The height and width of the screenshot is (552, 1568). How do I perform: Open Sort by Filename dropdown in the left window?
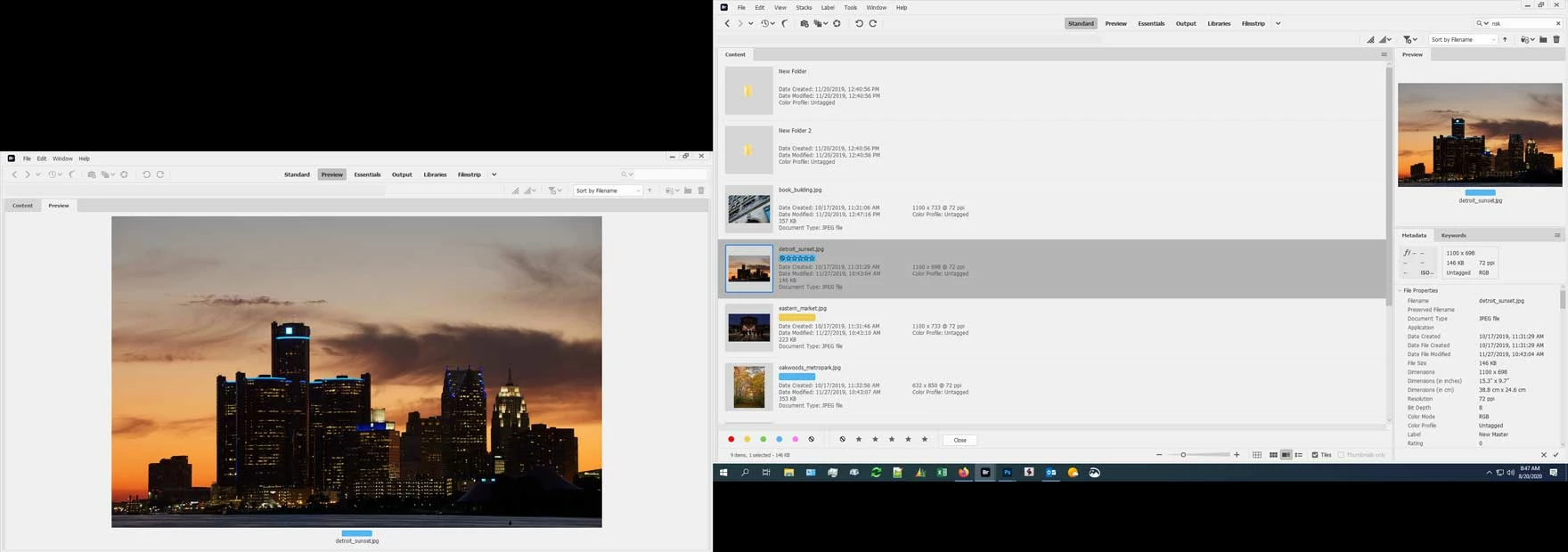608,191
